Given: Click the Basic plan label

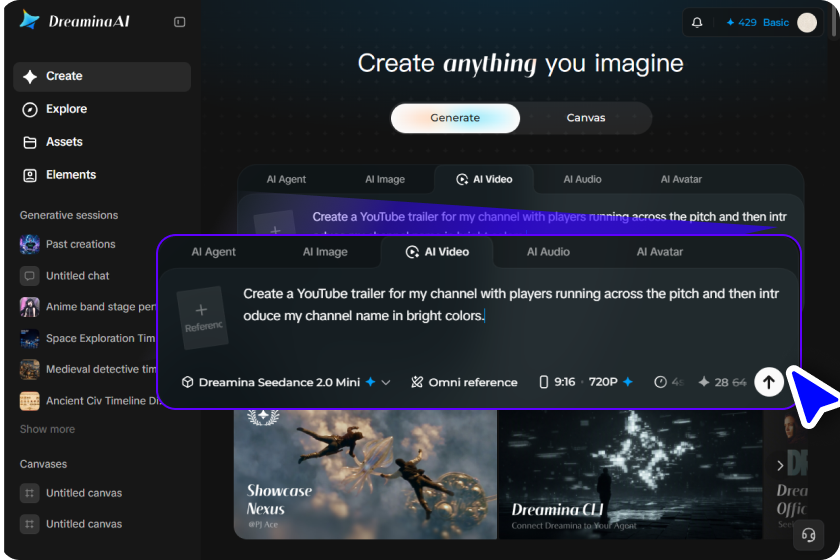Looking at the screenshot, I should click(776, 23).
